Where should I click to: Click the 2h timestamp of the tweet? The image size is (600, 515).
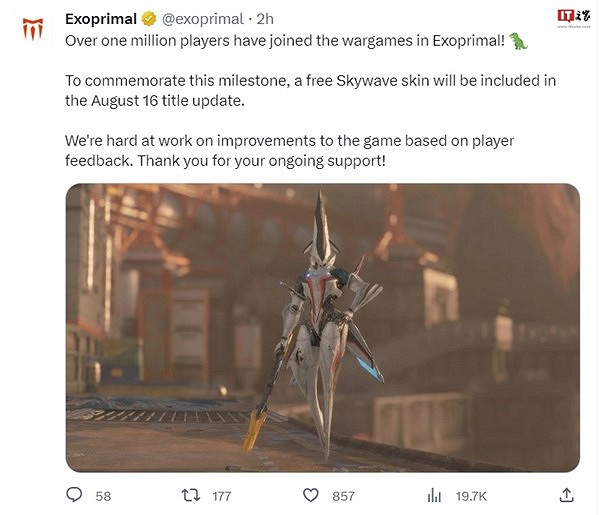pyautogui.click(x=265, y=19)
